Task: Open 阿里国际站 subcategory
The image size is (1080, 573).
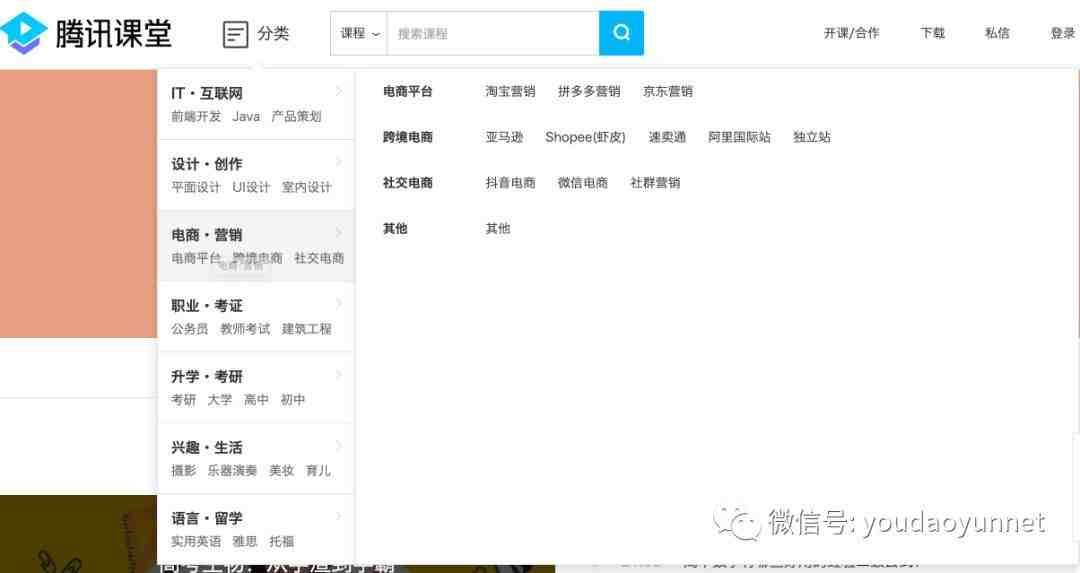Action: click(x=740, y=137)
